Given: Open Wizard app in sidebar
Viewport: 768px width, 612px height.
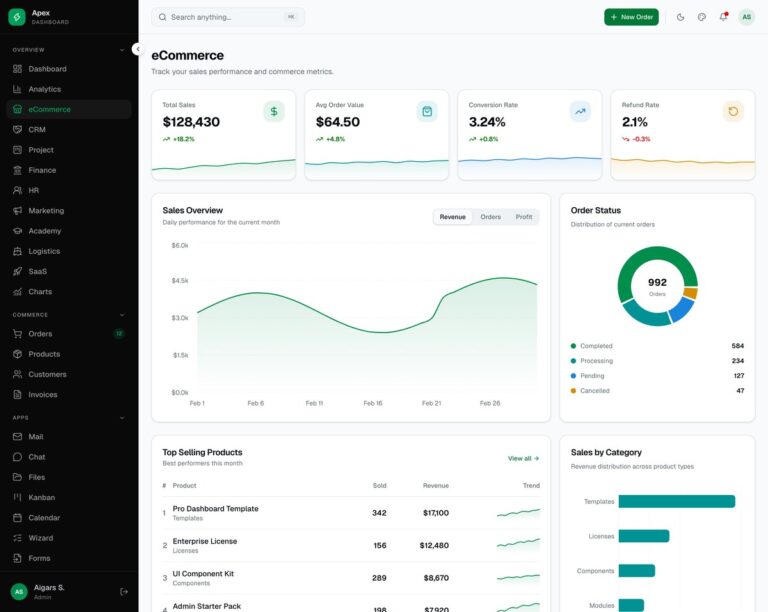Looking at the screenshot, I should pos(69,538).
